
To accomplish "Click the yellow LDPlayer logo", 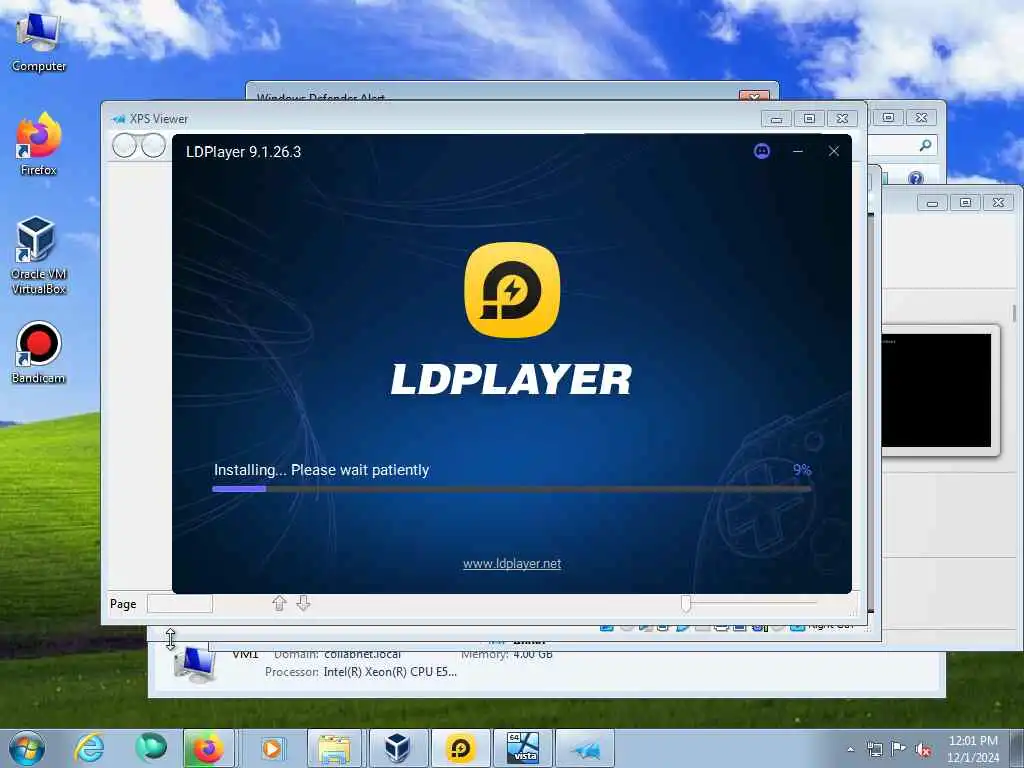I will click(512, 290).
